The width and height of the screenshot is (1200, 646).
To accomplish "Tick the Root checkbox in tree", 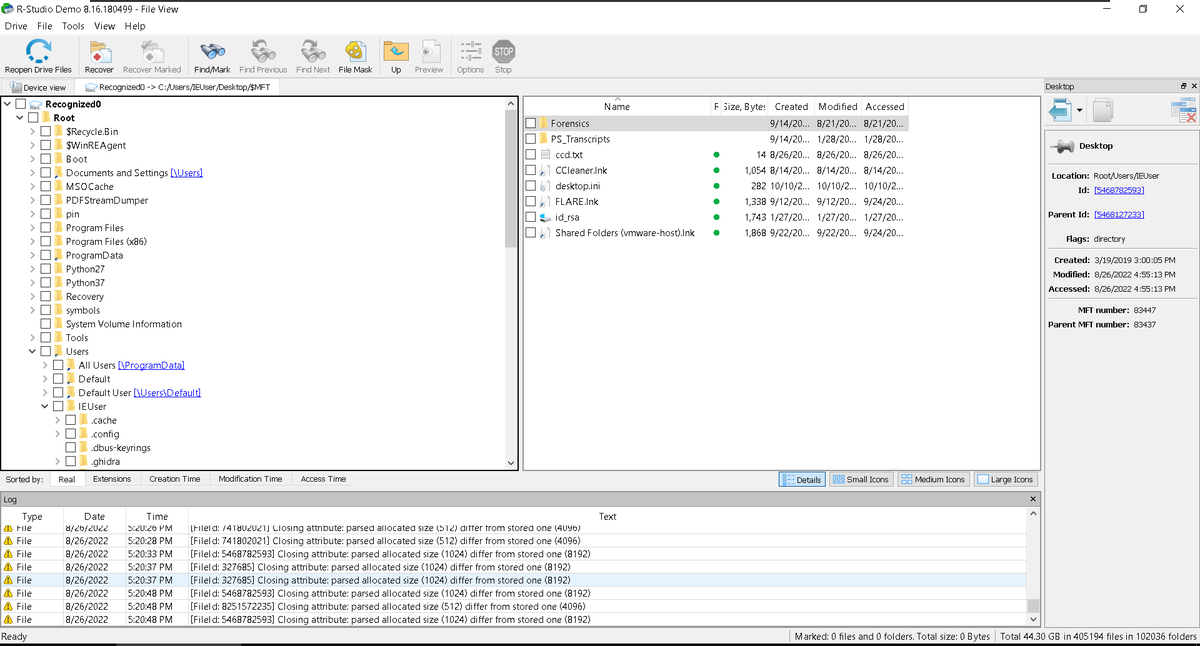I will (x=32, y=117).
